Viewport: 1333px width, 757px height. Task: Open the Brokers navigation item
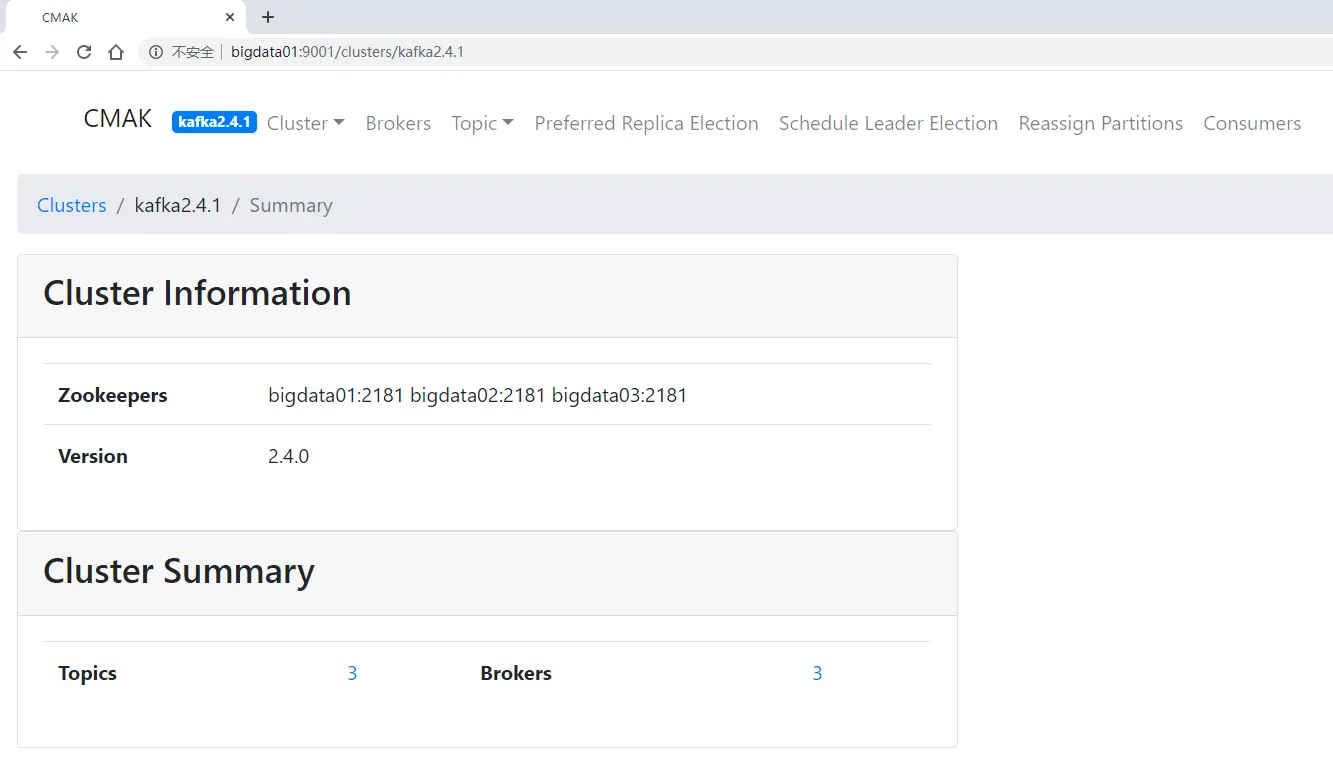coord(398,123)
